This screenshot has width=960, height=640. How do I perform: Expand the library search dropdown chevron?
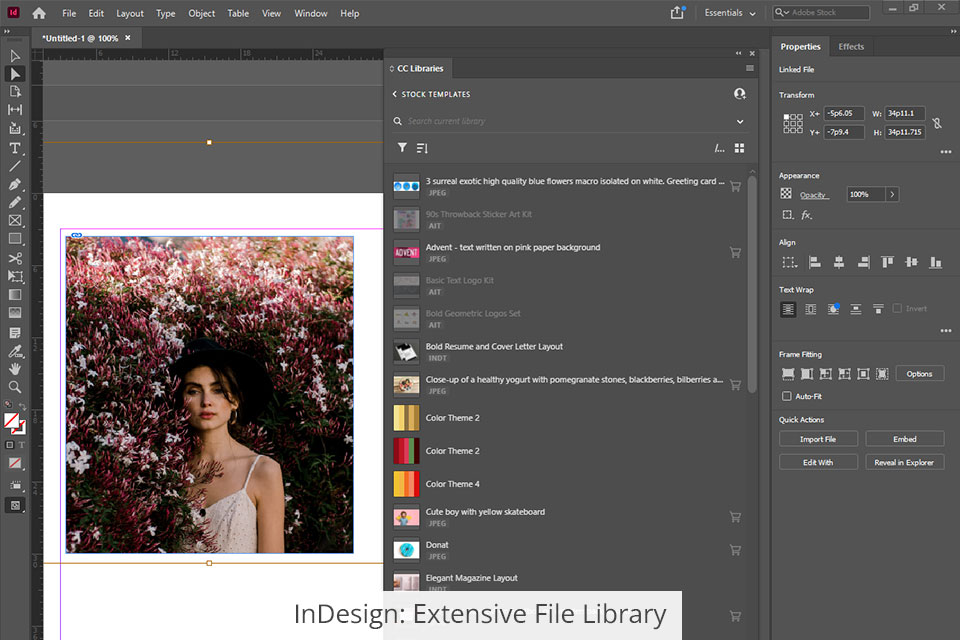tap(740, 121)
